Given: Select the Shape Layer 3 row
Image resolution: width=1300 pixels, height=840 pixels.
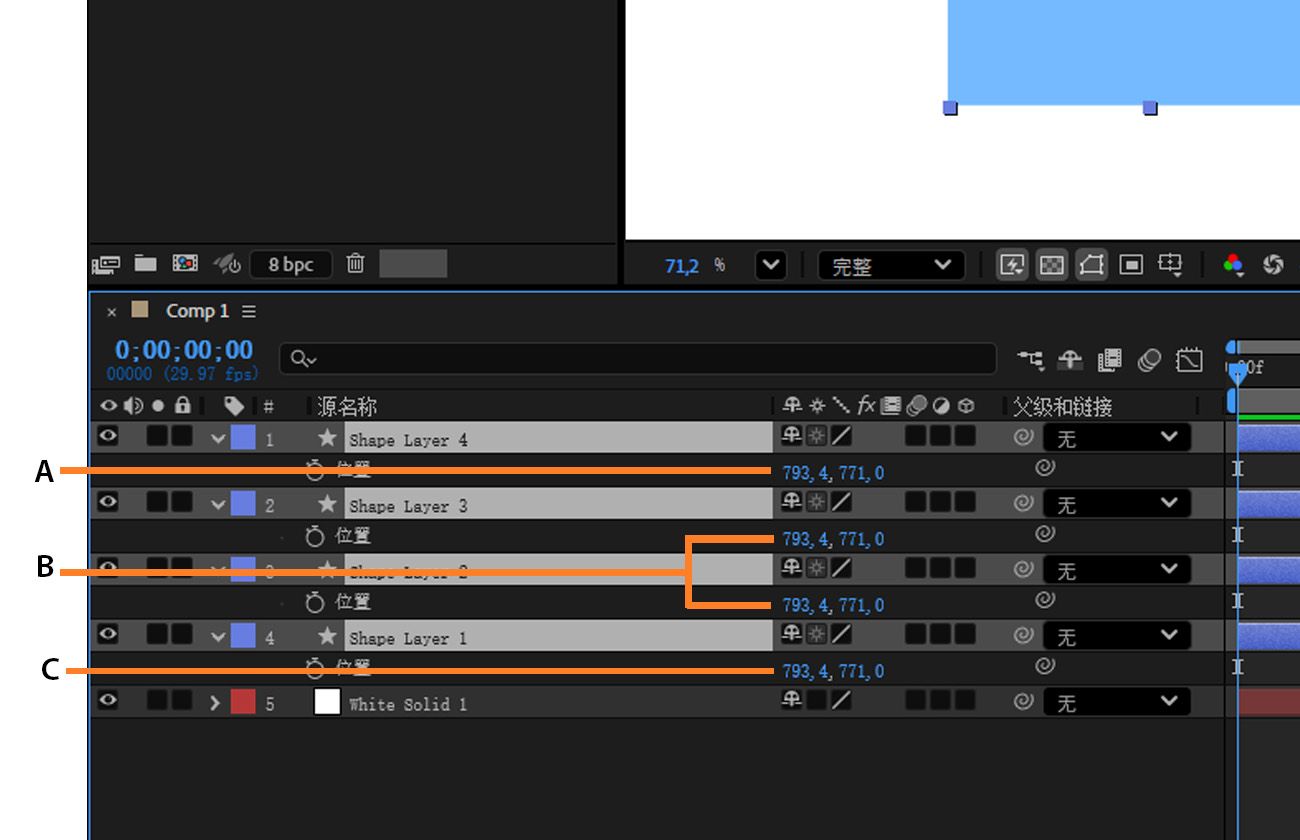Looking at the screenshot, I should tap(558, 503).
